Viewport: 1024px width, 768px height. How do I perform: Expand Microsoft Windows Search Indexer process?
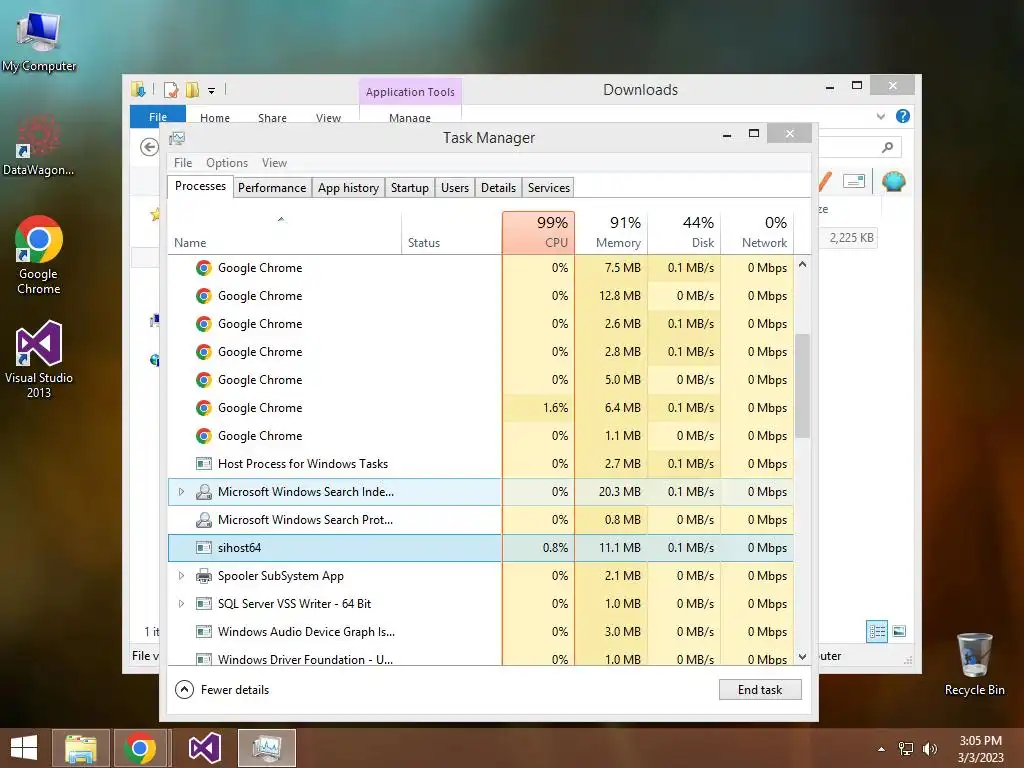click(x=181, y=492)
